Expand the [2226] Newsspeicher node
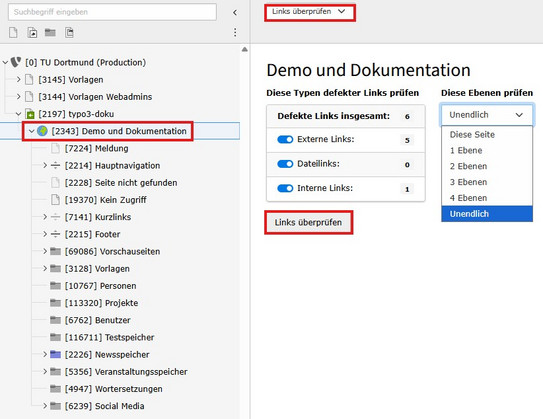 pyautogui.click(x=45, y=354)
